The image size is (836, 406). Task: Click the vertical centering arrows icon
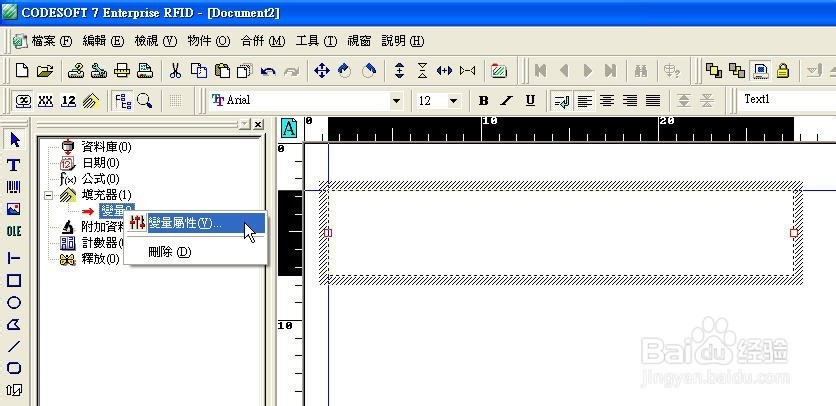point(399,70)
